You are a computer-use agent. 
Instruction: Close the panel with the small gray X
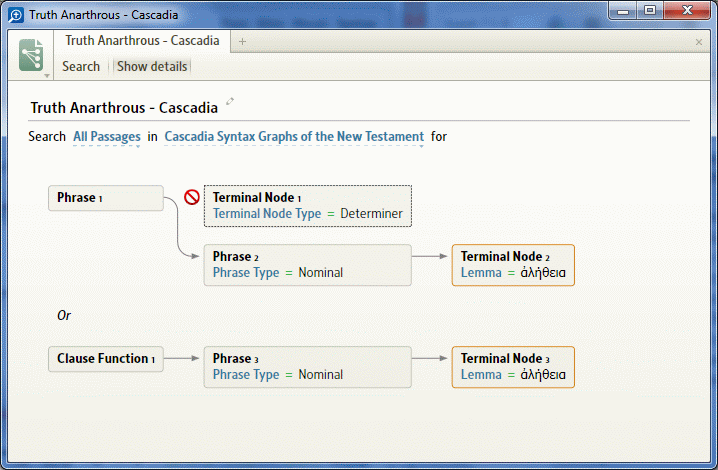pyautogui.click(x=699, y=42)
